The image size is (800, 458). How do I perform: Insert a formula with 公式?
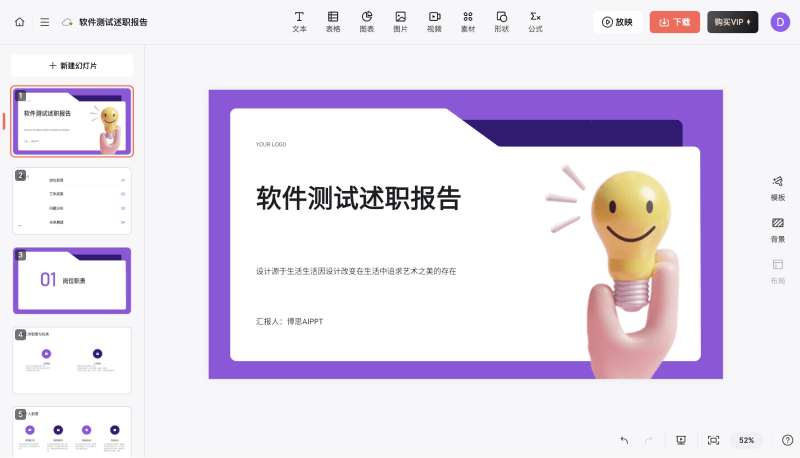(x=535, y=21)
